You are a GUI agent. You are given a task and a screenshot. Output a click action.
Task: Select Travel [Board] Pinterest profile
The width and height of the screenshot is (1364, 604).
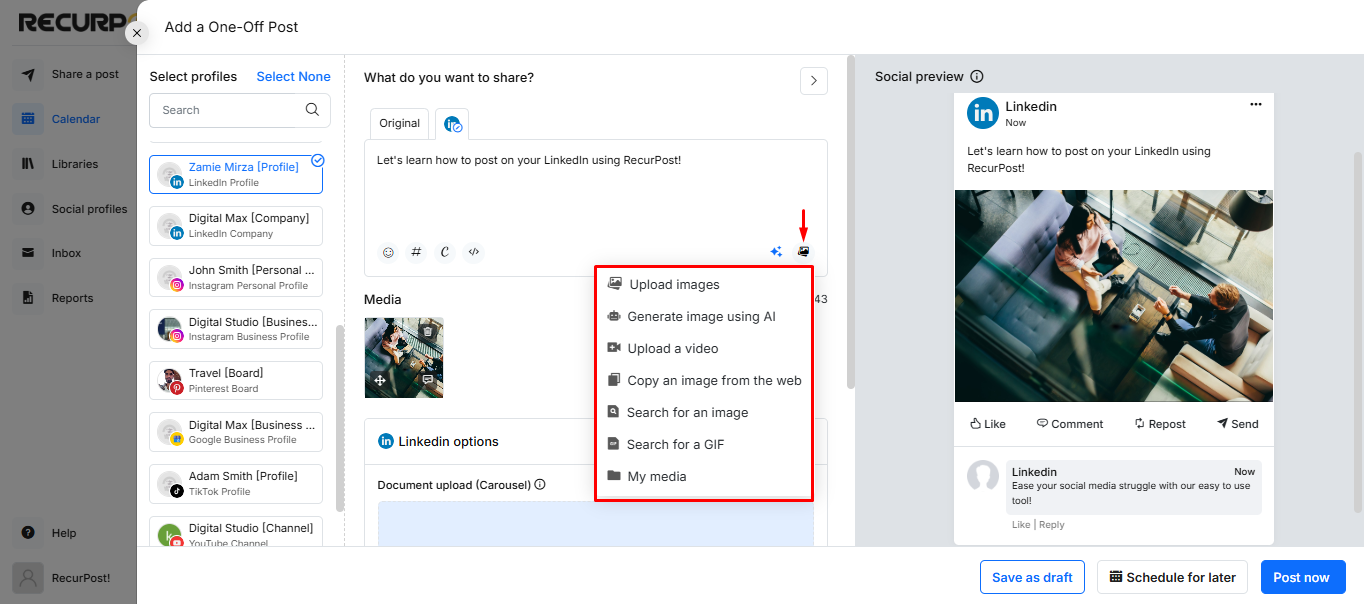pyautogui.click(x=236, y=380)
